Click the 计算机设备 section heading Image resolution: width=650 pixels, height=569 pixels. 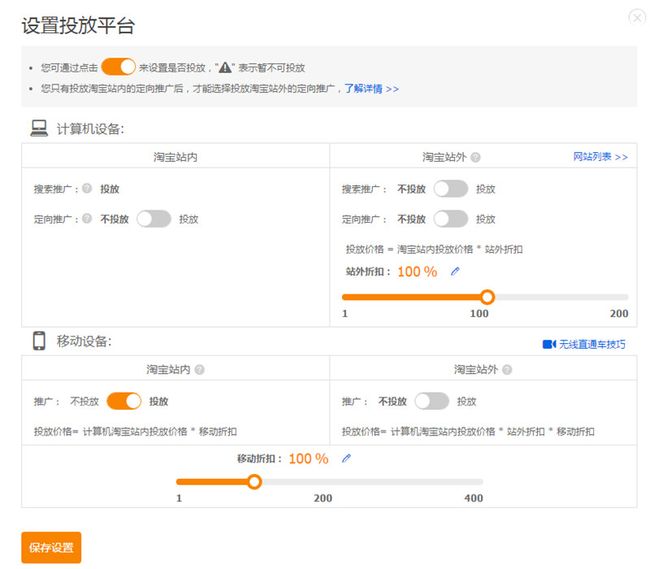(x=90, y=128)
